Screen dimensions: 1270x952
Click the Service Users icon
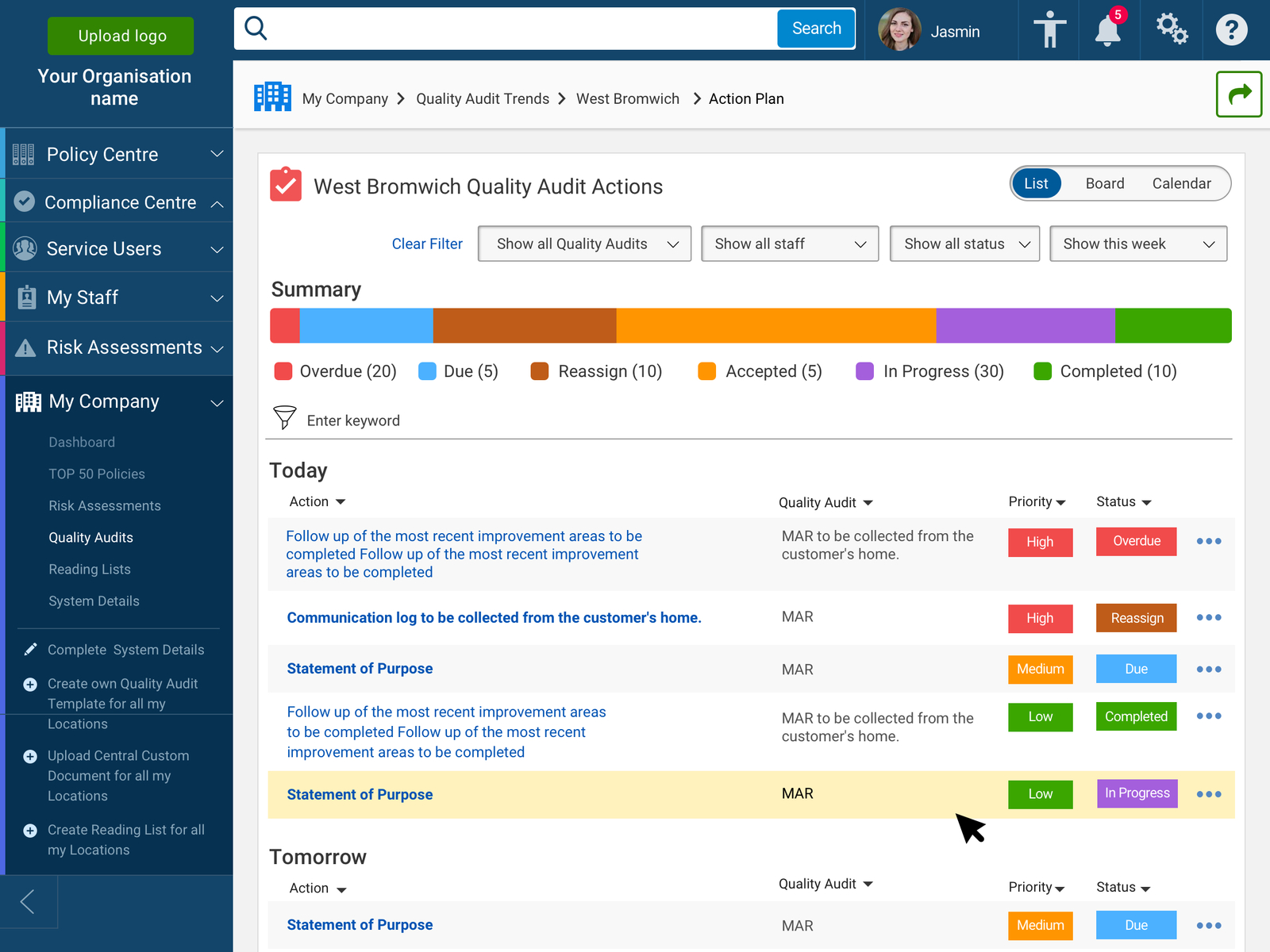coord(25,248)
